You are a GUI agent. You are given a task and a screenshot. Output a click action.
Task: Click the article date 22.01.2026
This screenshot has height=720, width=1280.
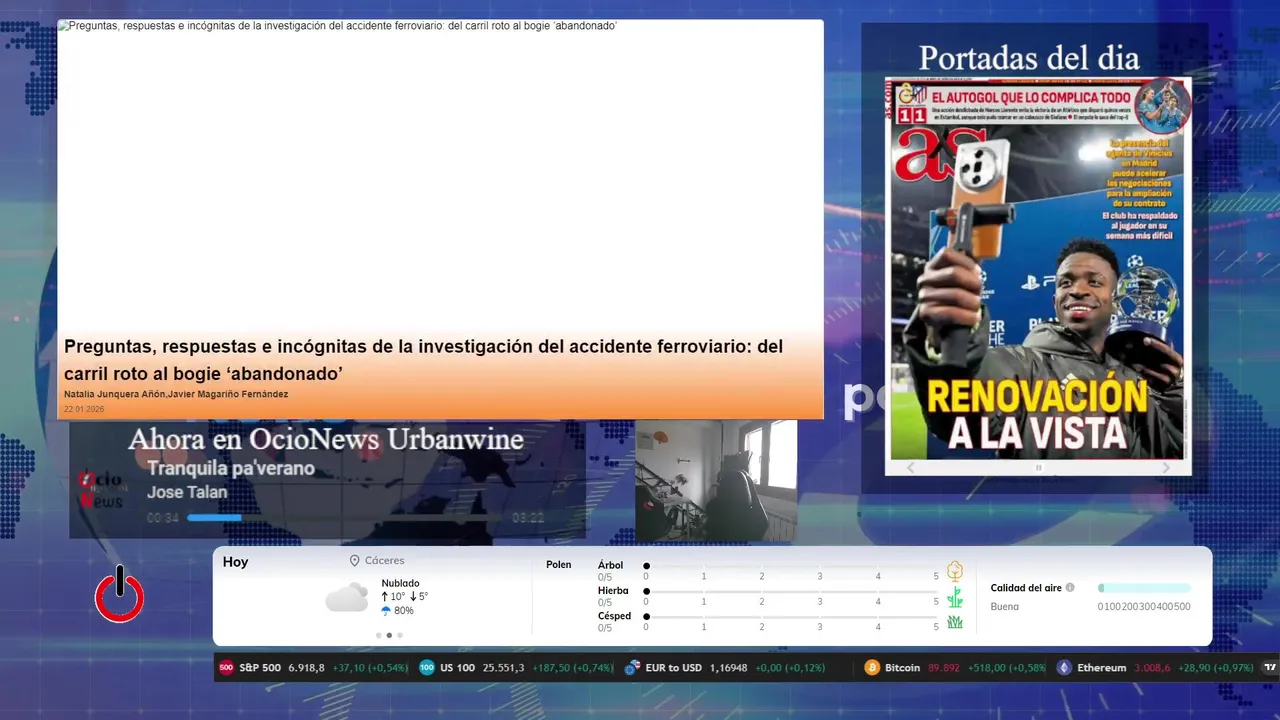tap(84, 409)
